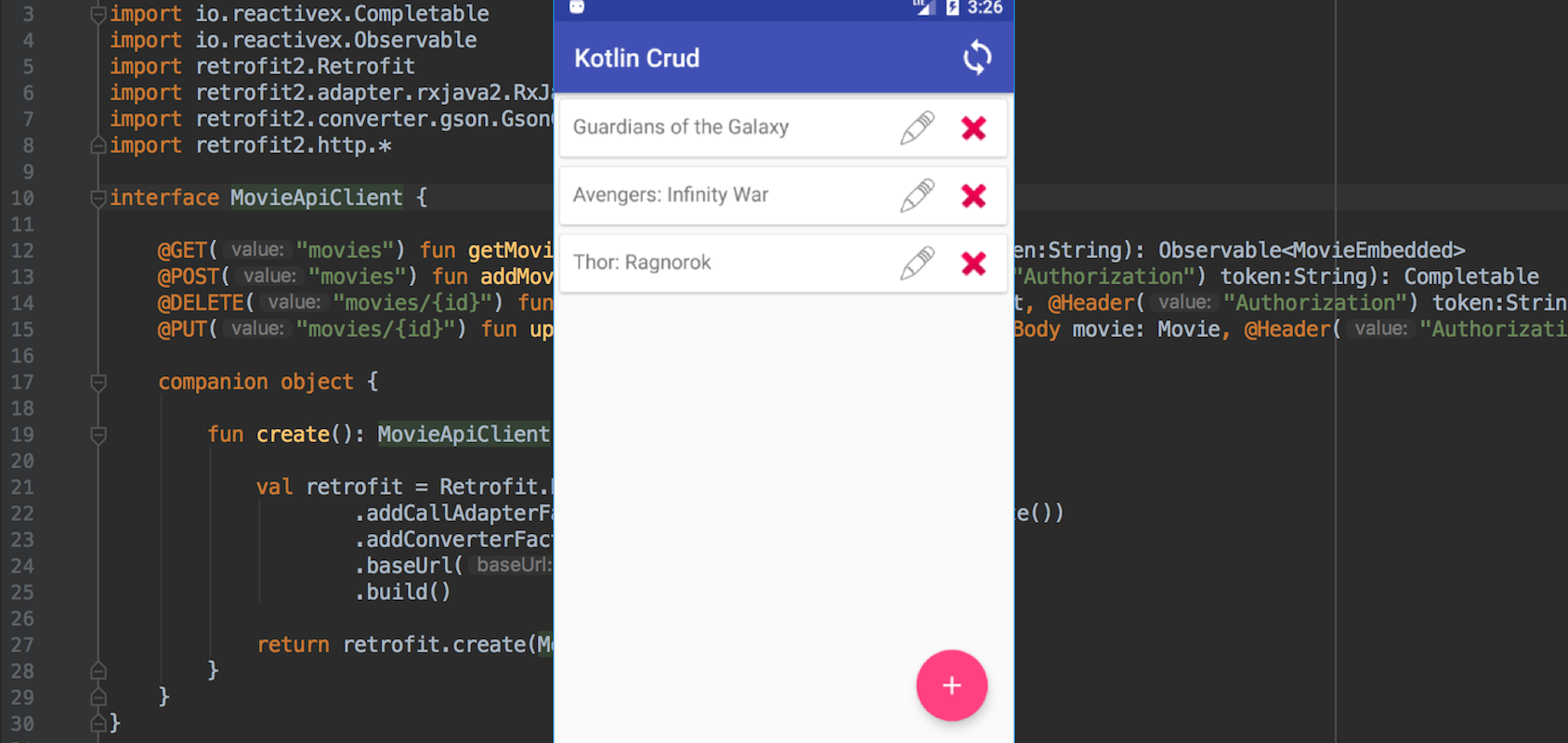Edit the Thor: Ragnorok entry
Viewport: 1568px width, 743px height.
917,264
